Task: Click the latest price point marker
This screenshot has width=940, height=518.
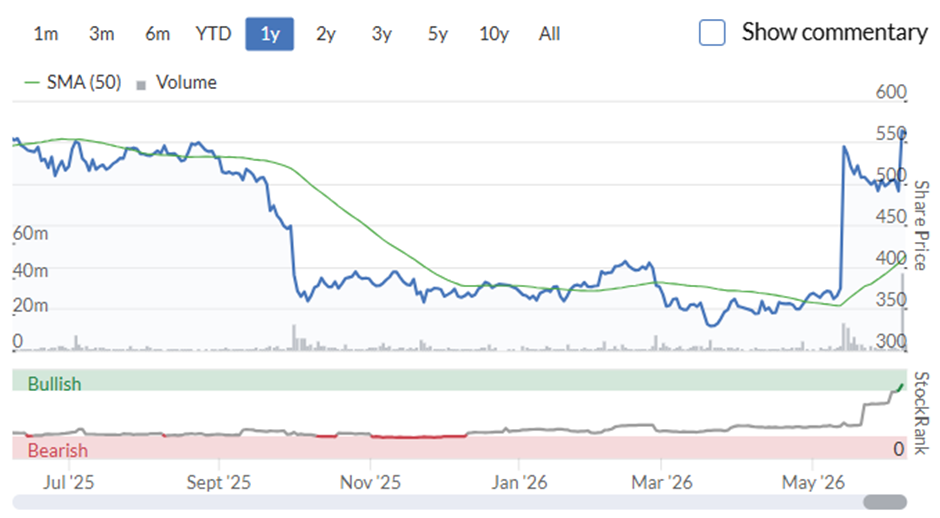Action: [x=903, y=133]
